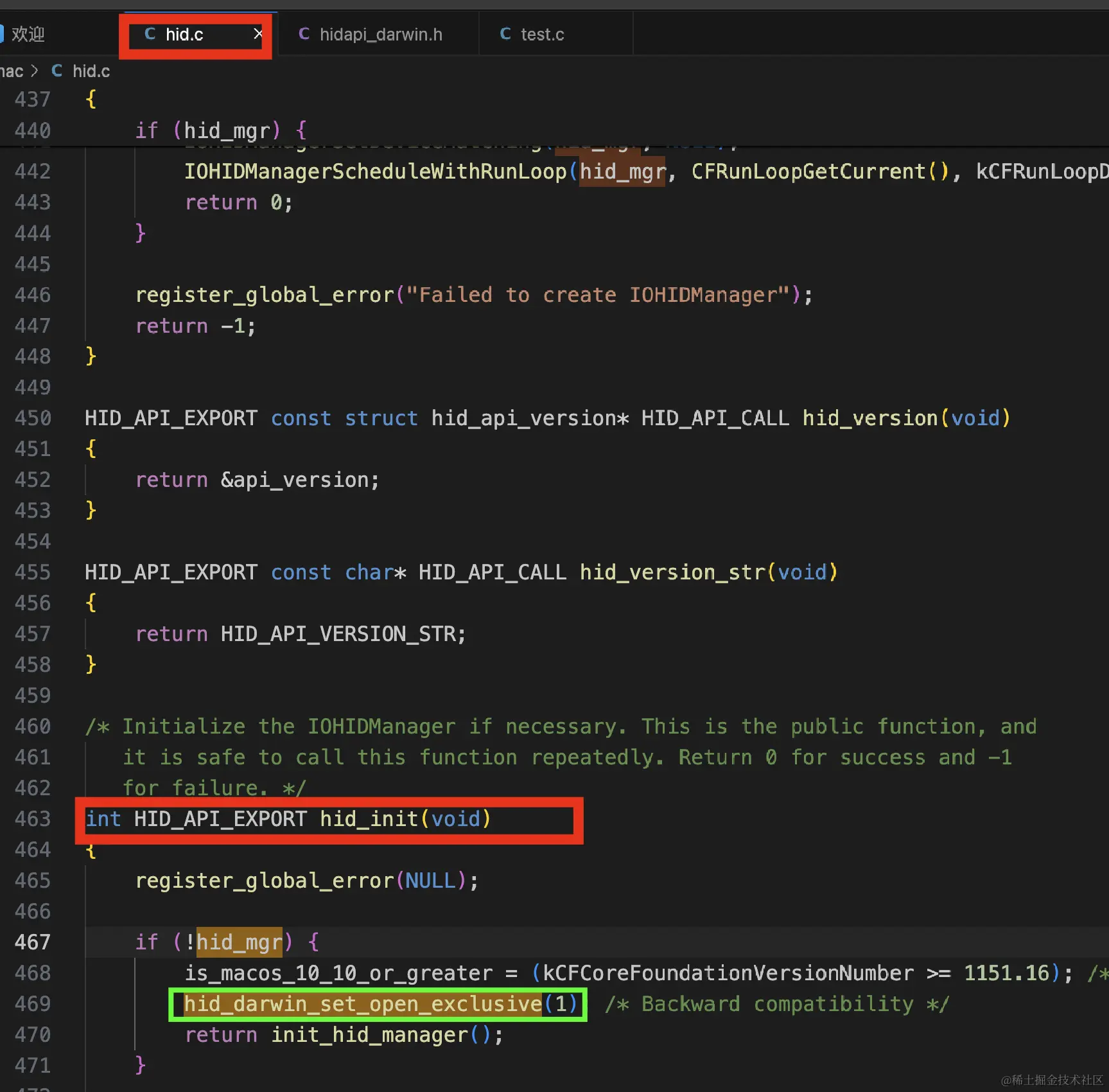
Task: Click &api_version on line 452
Action: click(x=295, y=480)
